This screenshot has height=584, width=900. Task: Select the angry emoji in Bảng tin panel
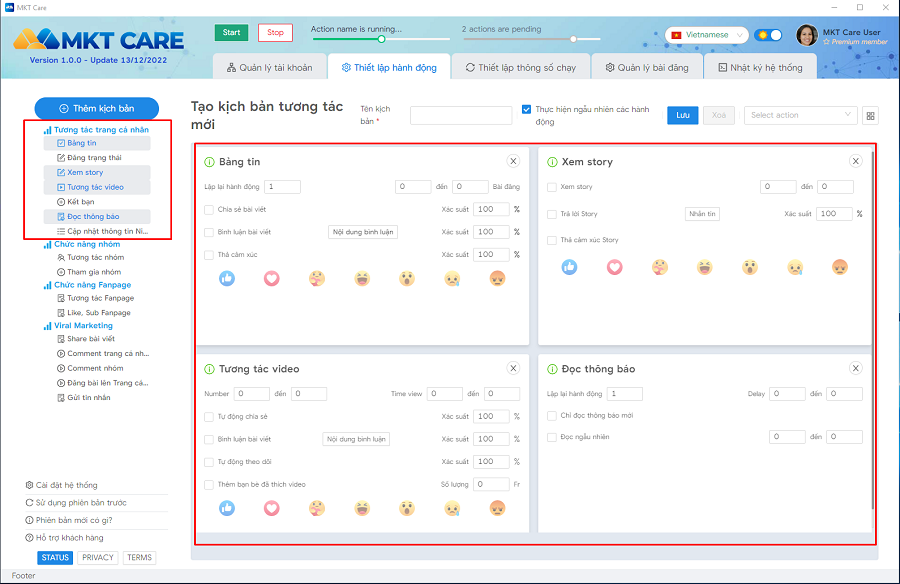(x=498, y=278)
